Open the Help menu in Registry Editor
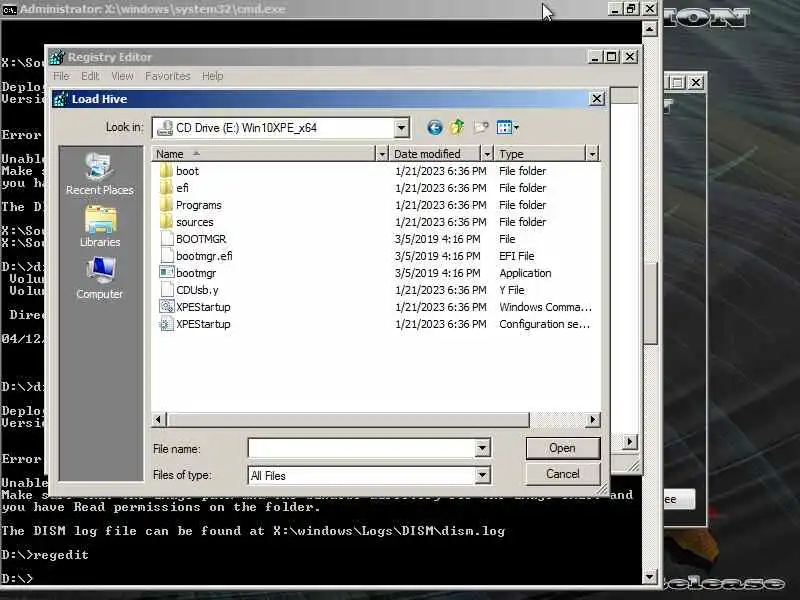The height and width of the screenshot is (600, 800). click(212, 76)
